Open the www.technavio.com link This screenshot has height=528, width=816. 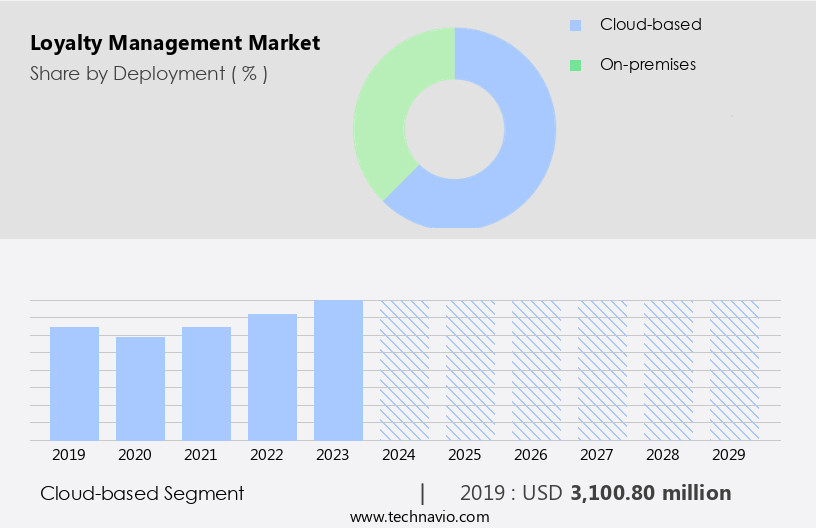point(420,517)
